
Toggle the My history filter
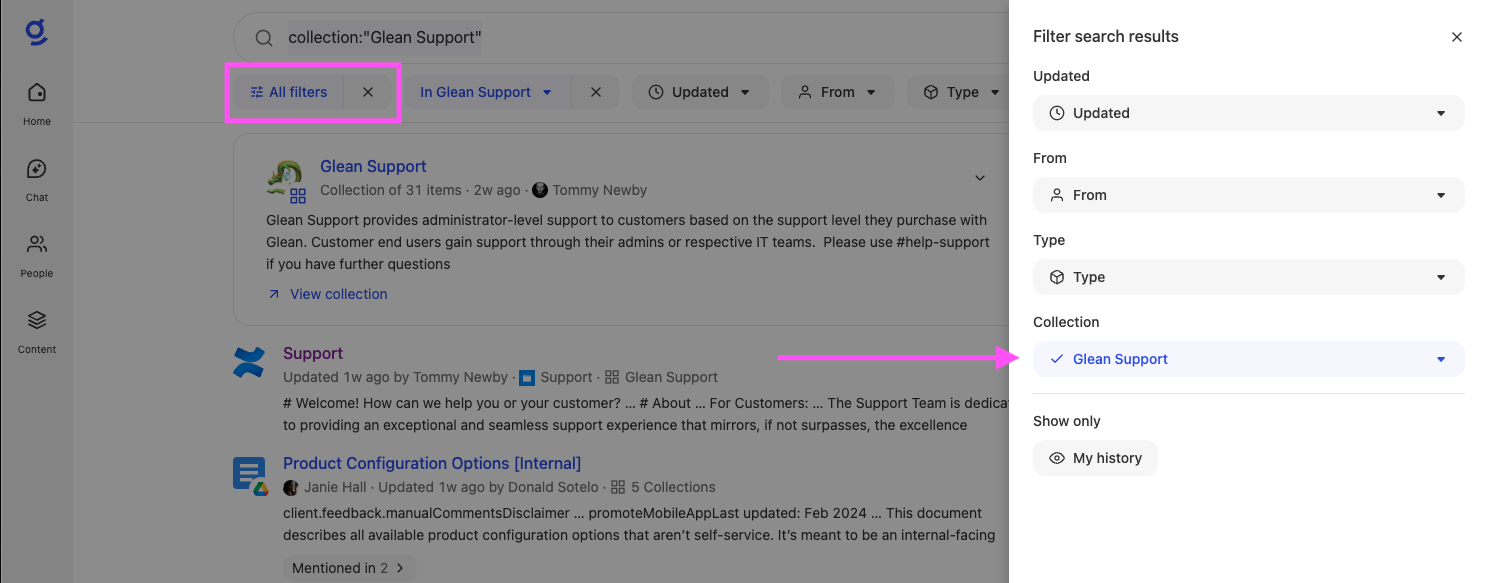tap(1095, 458)
